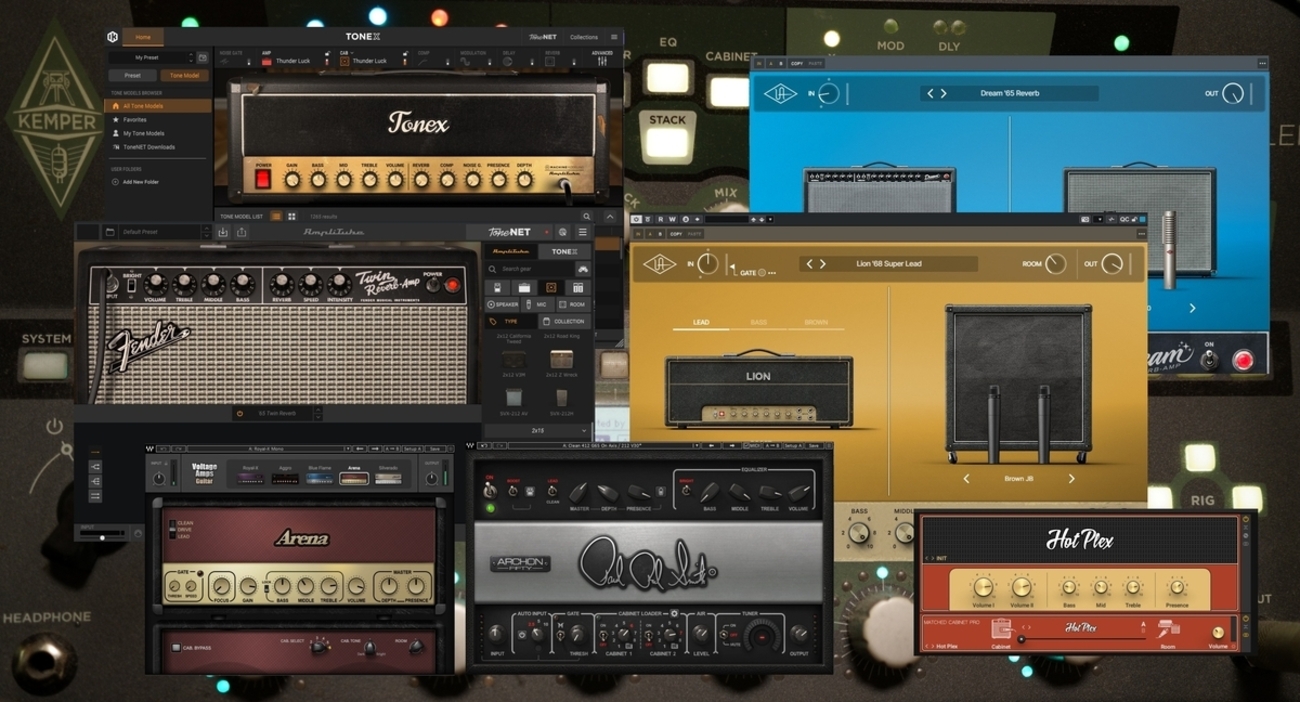Select the Tone Model button in TONEX
The image size is (1300, 702).
[184, 75]
